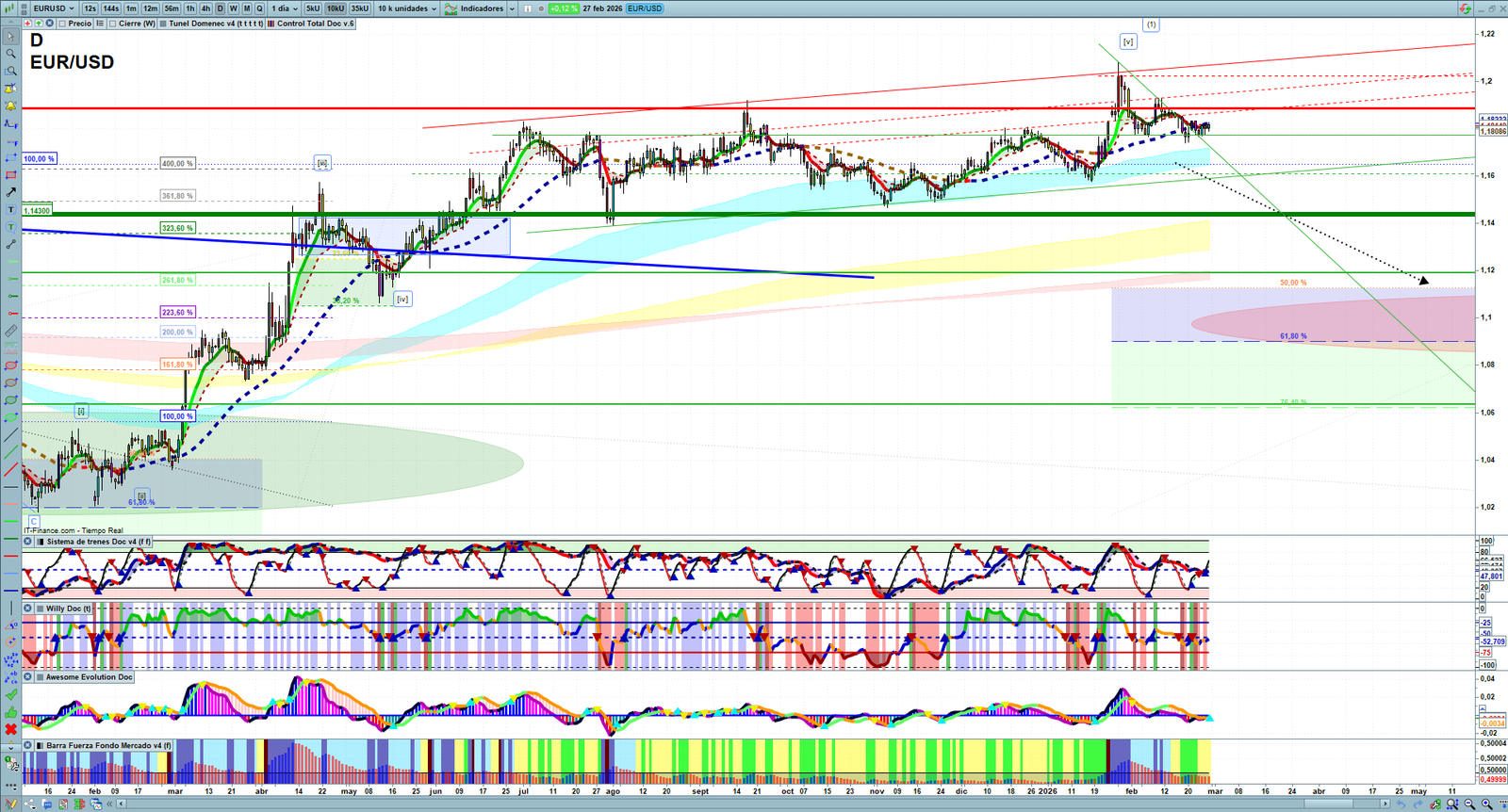This screenshot has width=1508, height=812.
Task: Select the 144s timeframe
Action: coord(111,8)
